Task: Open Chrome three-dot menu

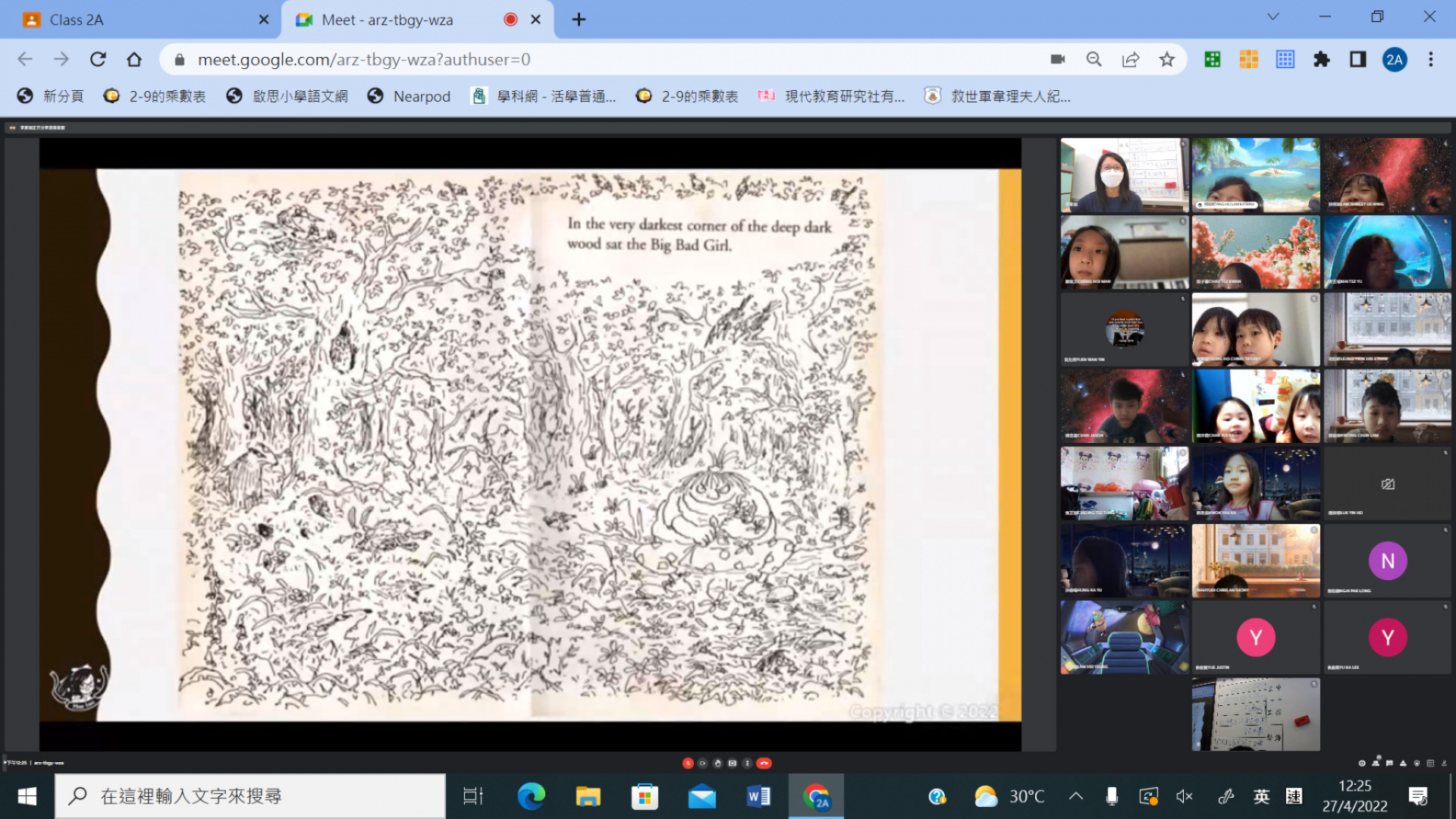Action: coord(1431,59)
